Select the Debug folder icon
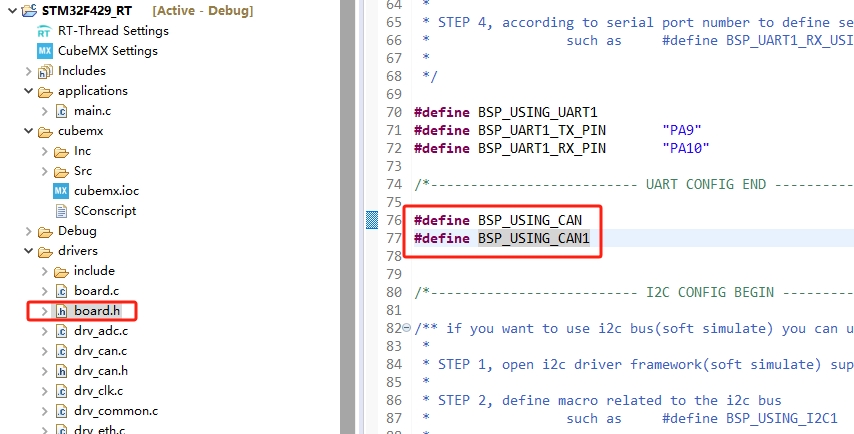This screenshot has width=854, height=434. point(45,232)
